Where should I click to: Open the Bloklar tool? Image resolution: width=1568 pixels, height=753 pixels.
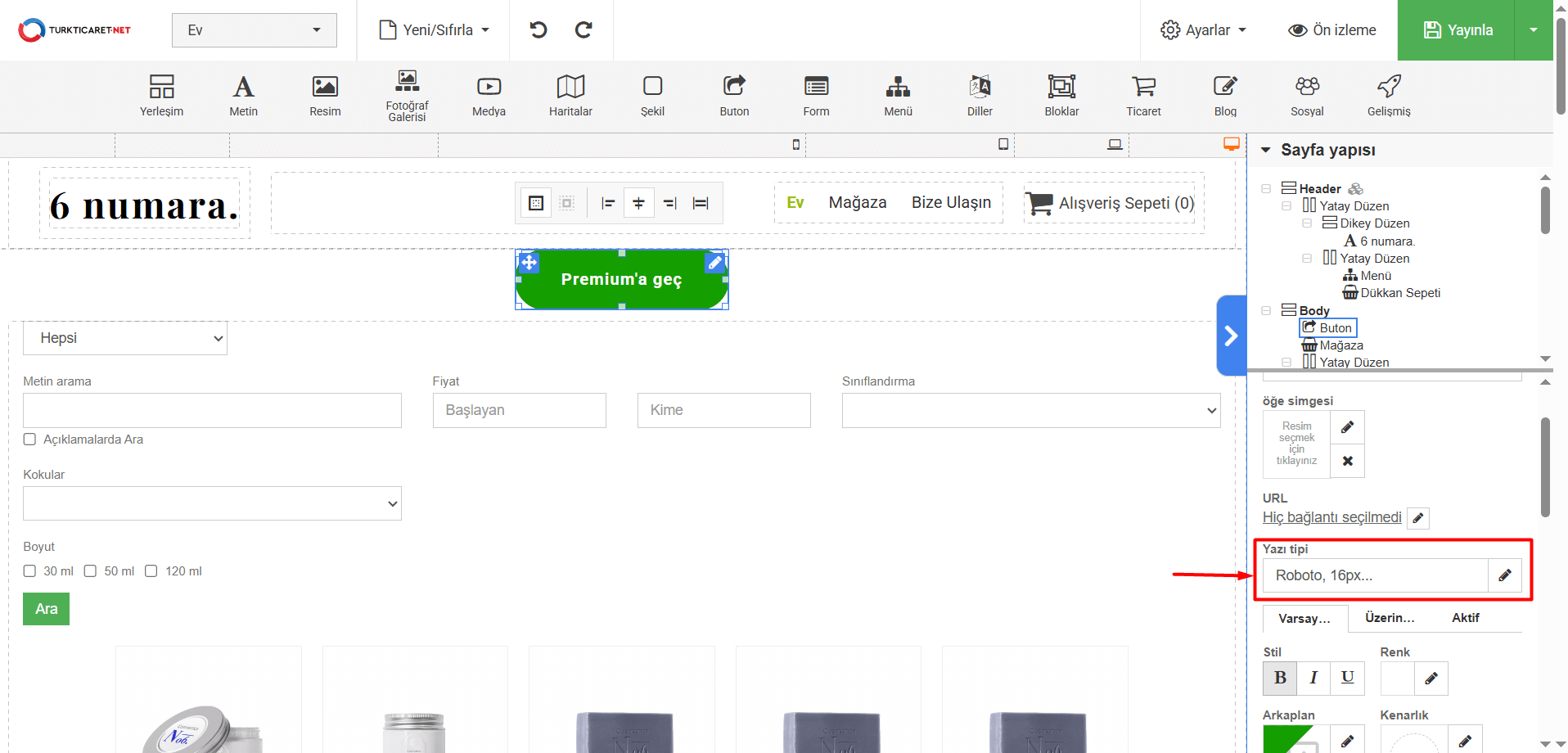click(1061, 95)
